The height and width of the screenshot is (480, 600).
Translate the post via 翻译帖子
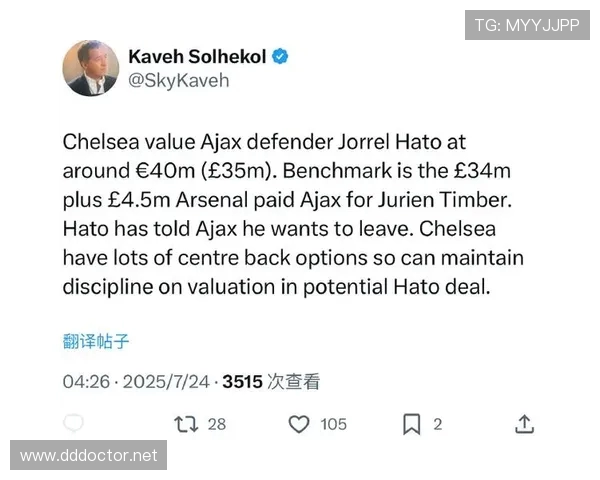coord(96,341)
